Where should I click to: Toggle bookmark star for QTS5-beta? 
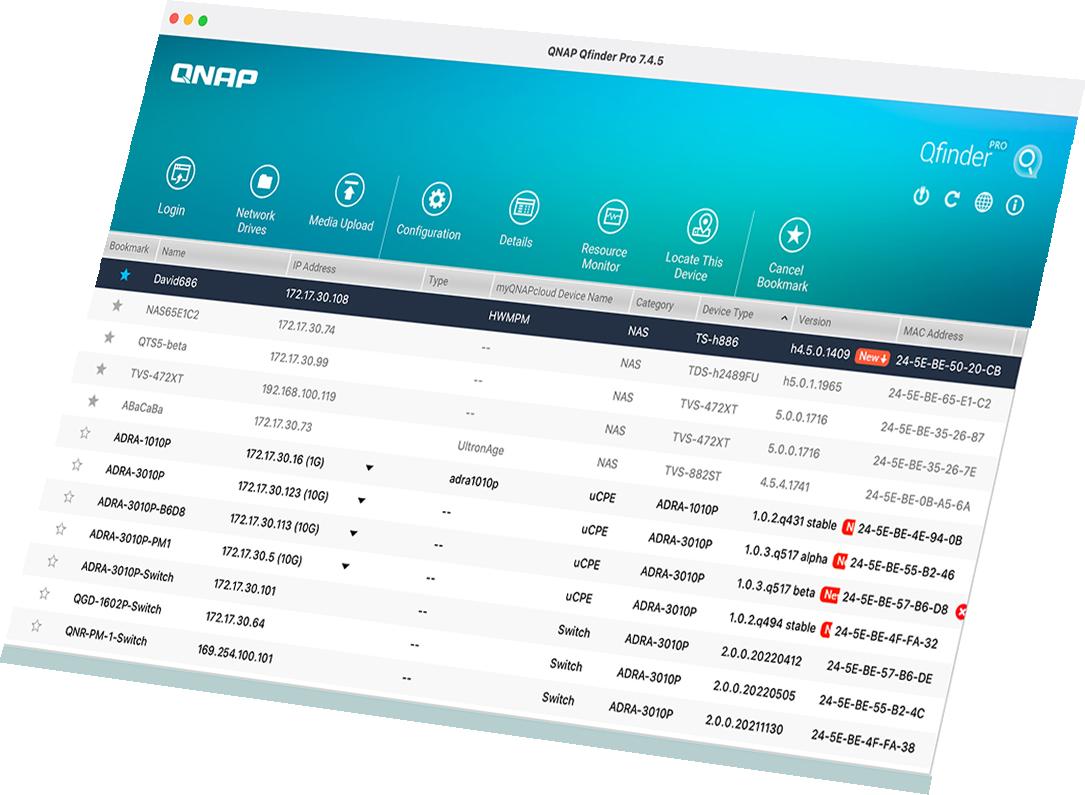click(109, 337)
